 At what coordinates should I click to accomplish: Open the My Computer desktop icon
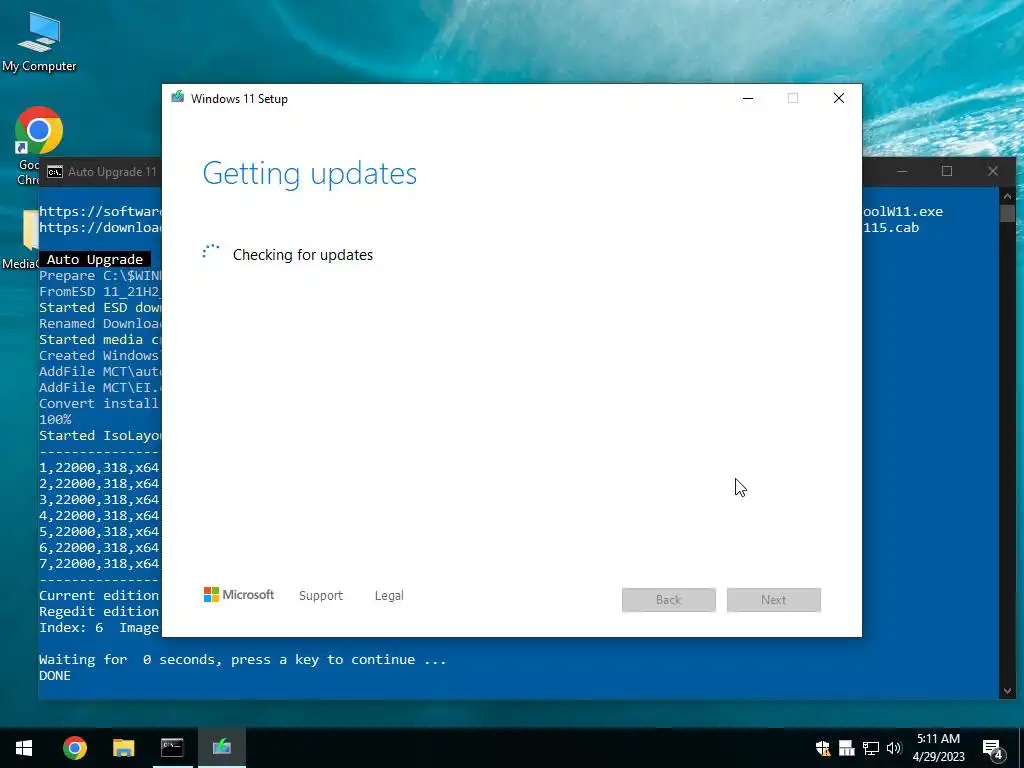pos(39,42)
